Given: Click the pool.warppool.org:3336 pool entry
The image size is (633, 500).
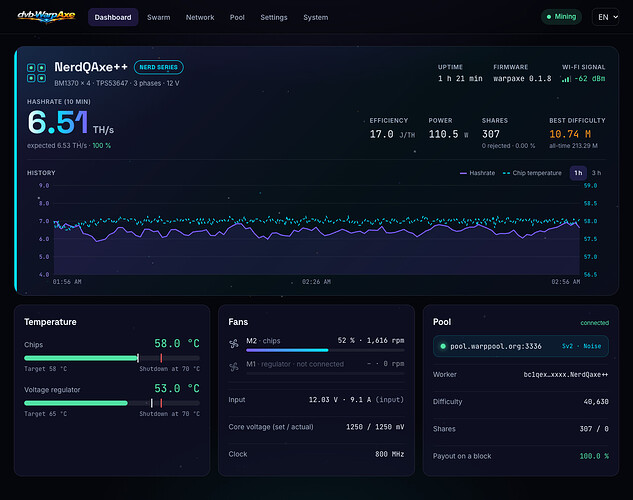Looking at the screenshot, I should 520,346.
